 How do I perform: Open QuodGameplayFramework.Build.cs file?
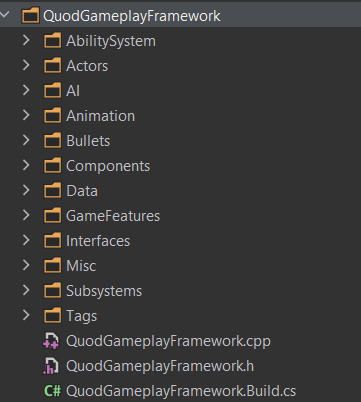point(181,391)
